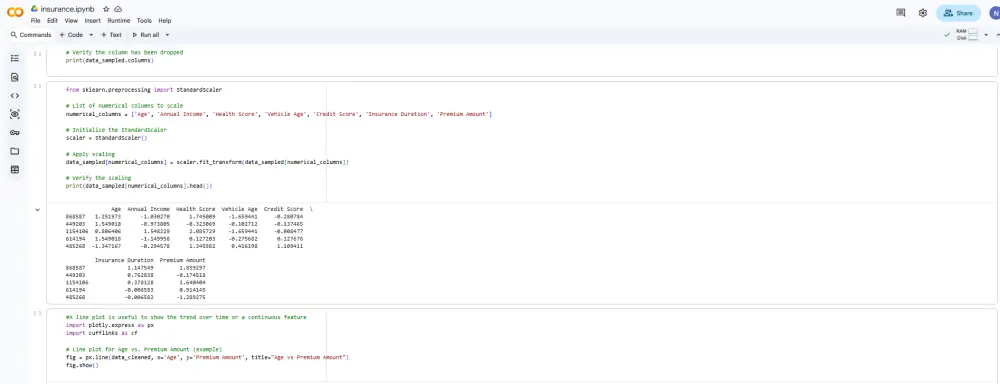
Task: Collapse the header with the top-right caret
Action: pyautogui.click(x=997, y=35)
